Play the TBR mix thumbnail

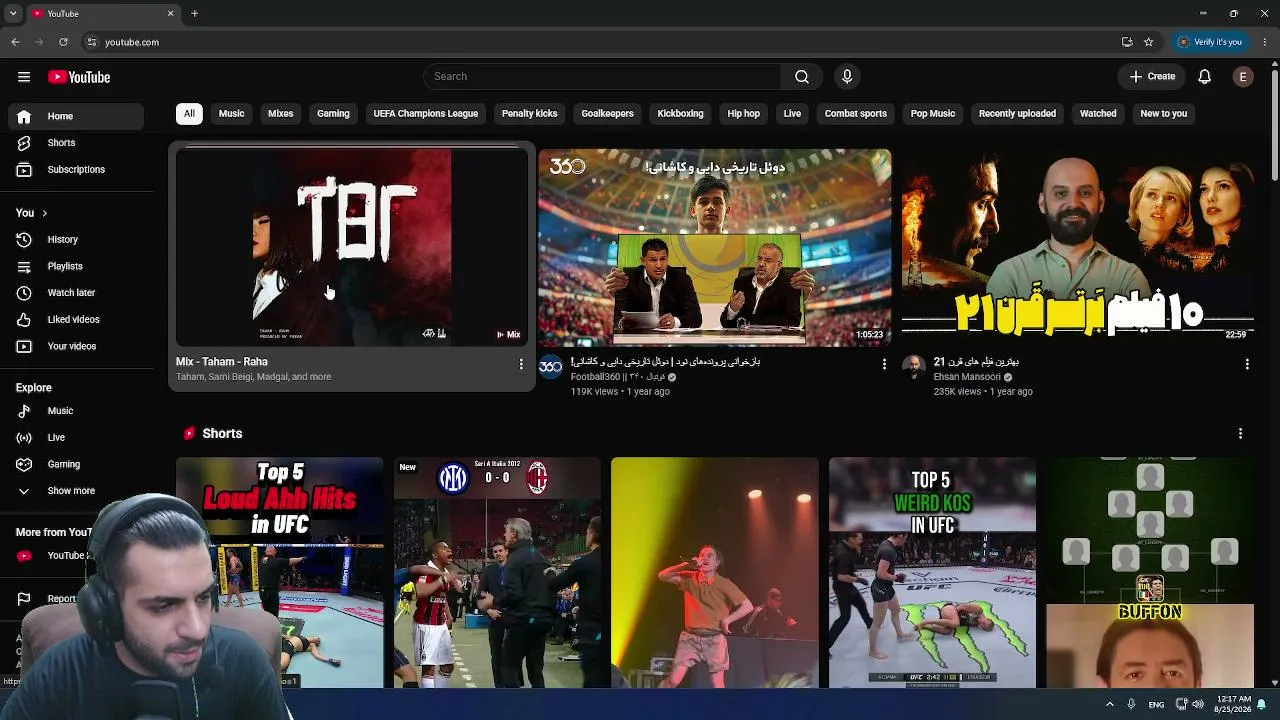[x=352, y=248]
